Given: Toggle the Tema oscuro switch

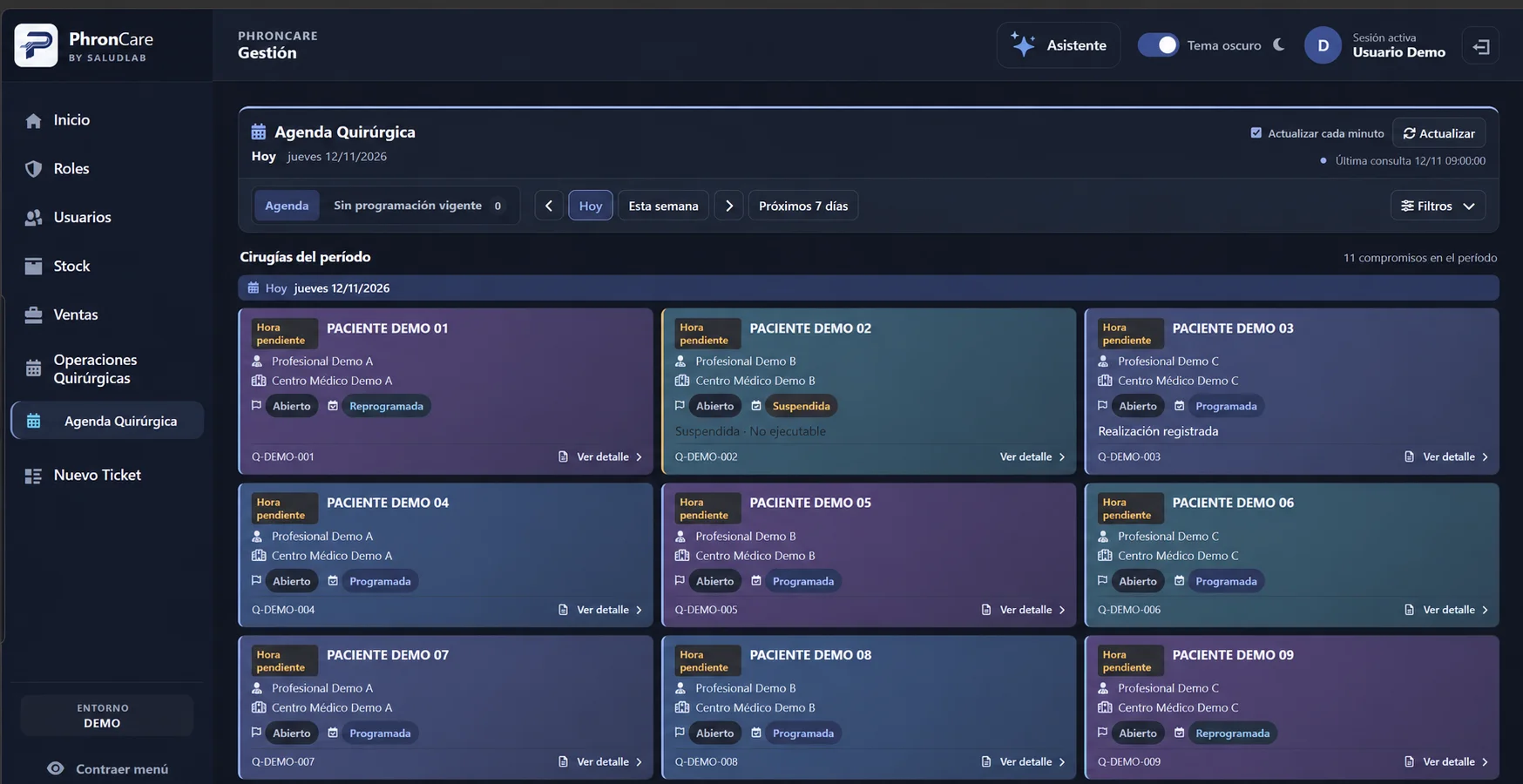Looking at the screenshot, I should [x=1158, y=45].
